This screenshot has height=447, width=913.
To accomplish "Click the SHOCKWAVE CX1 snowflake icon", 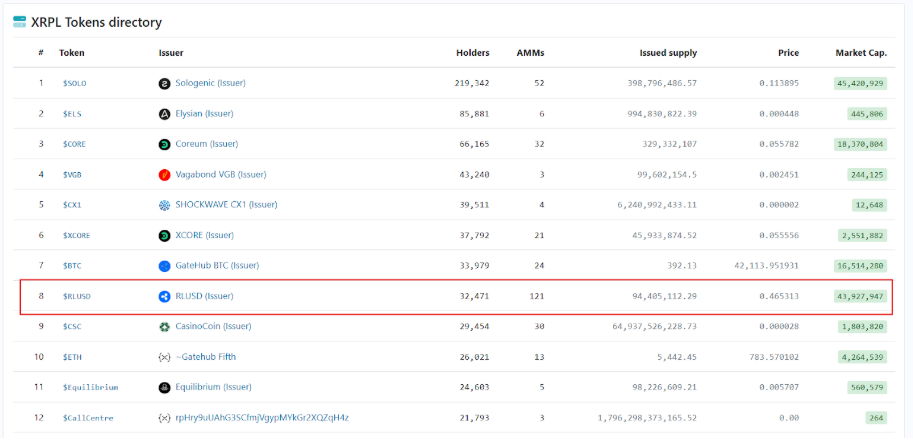I will [x=164, y=205].
